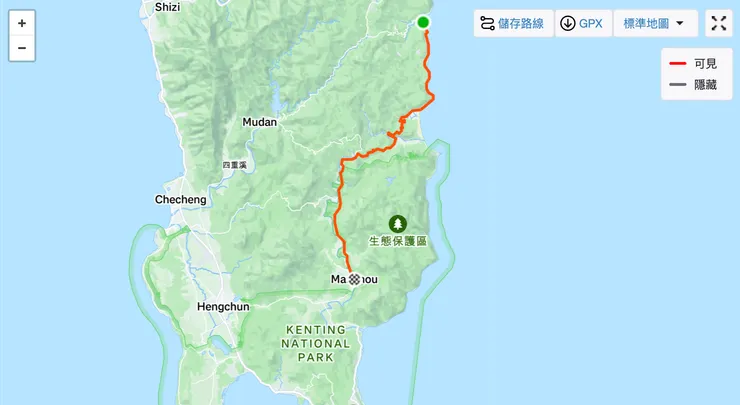The height and width of the screenshot is (405, 740).
Task: Enter fullscreen map view
Action: tap(719, 23)
